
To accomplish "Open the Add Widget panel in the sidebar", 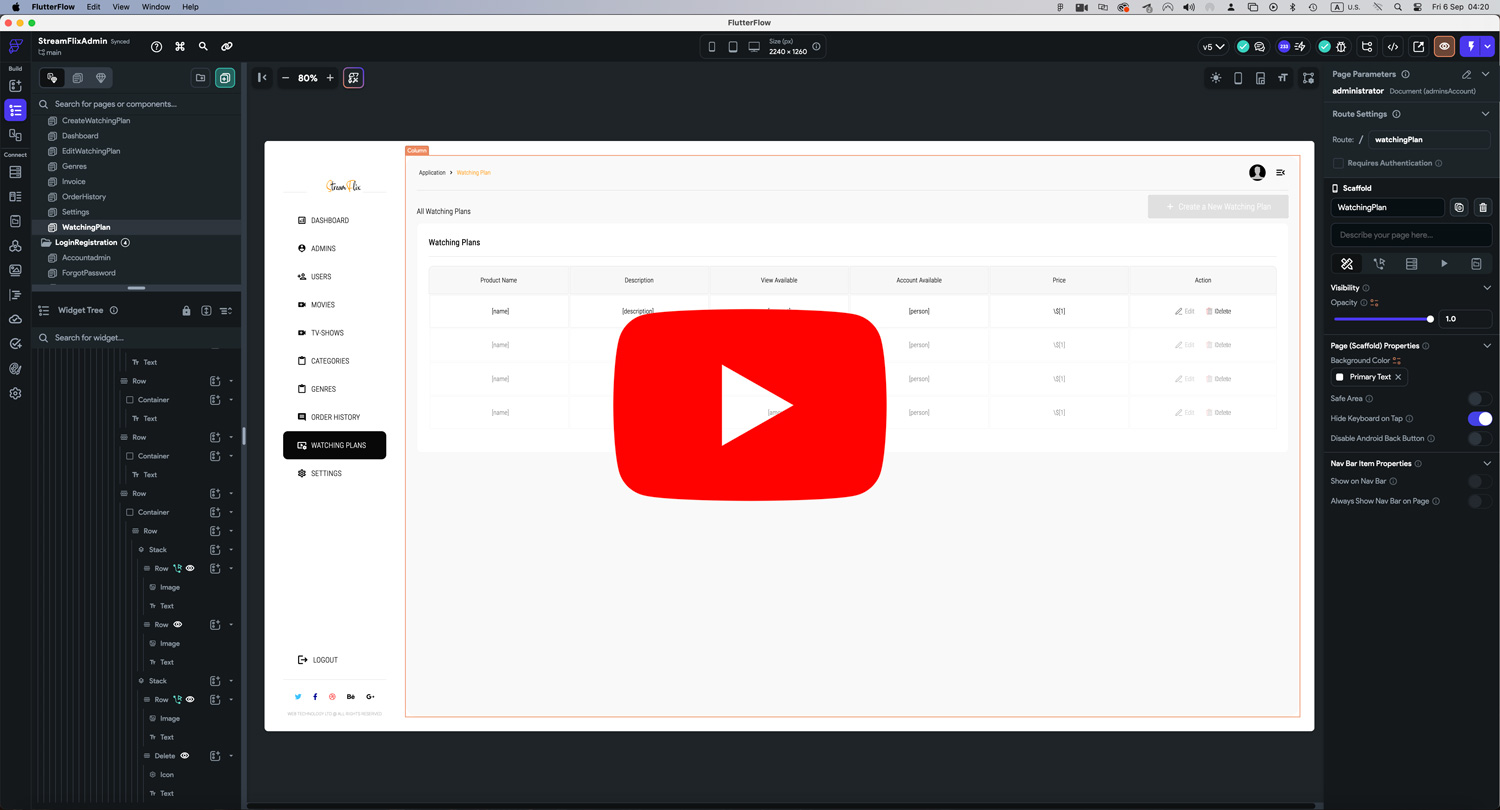I will [15, 87].
